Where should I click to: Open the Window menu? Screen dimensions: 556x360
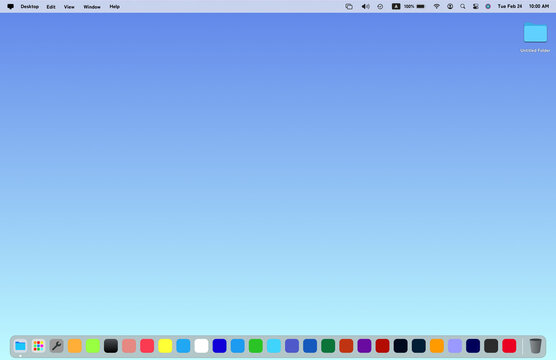(92, 6)
